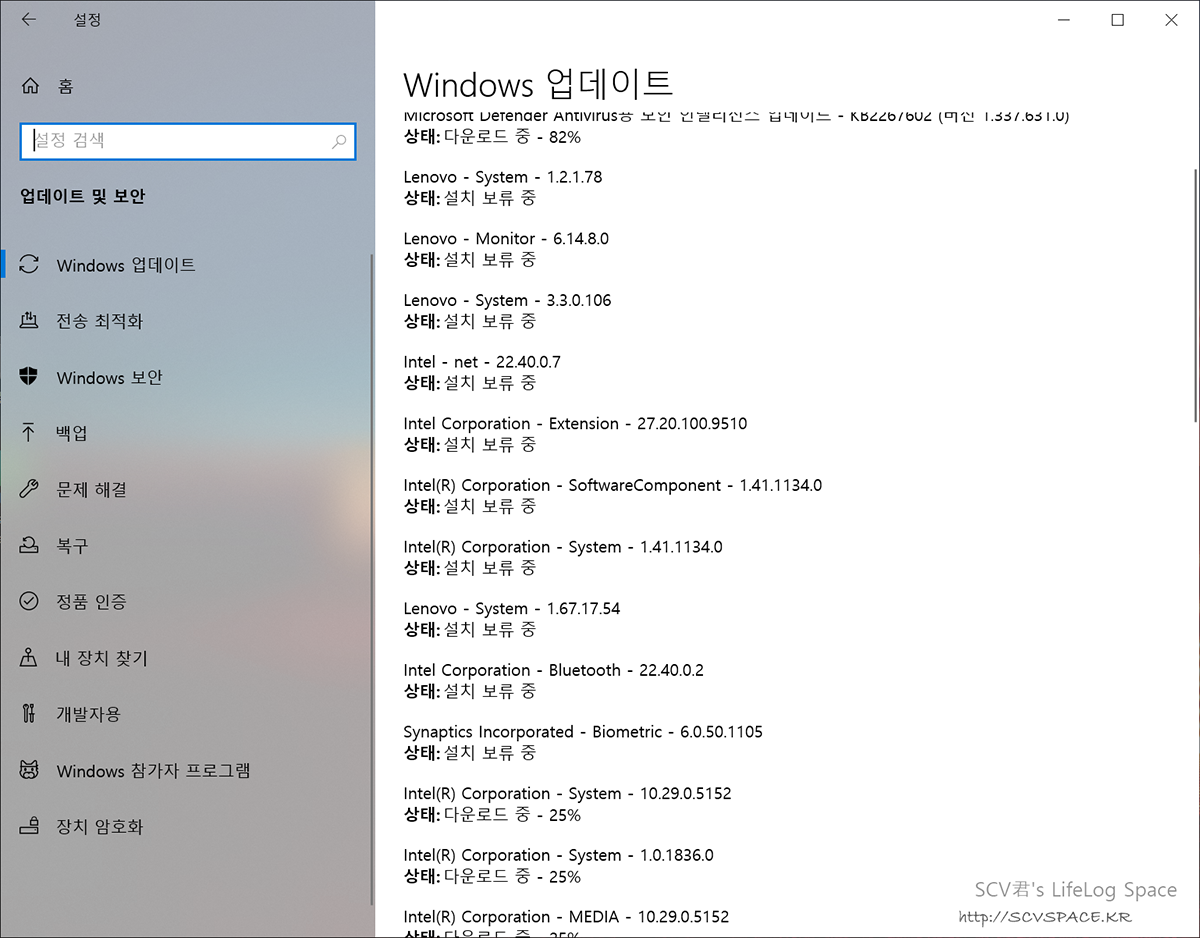Image resolution: width=1200 pixels, height=938 pixels.
Task: Click the Windows 업데이트 page heading
Action: point(538,84)
